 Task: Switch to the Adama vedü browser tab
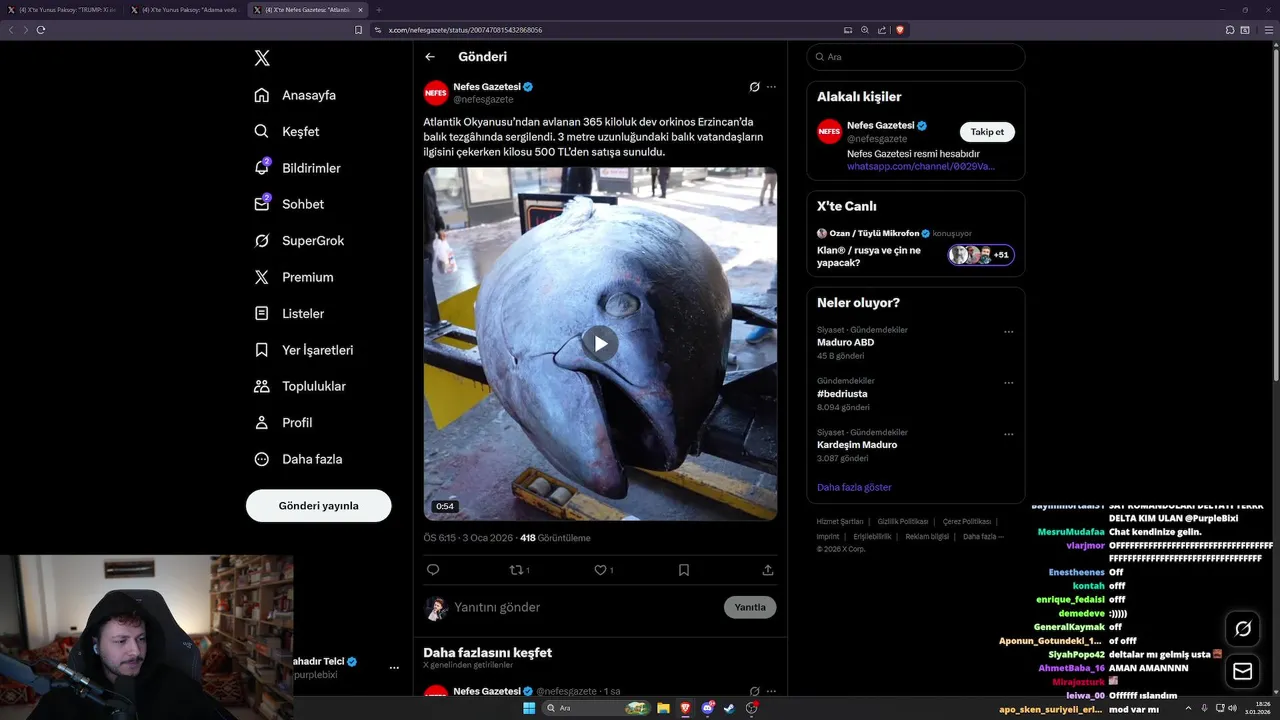click(x=186, y=10)
